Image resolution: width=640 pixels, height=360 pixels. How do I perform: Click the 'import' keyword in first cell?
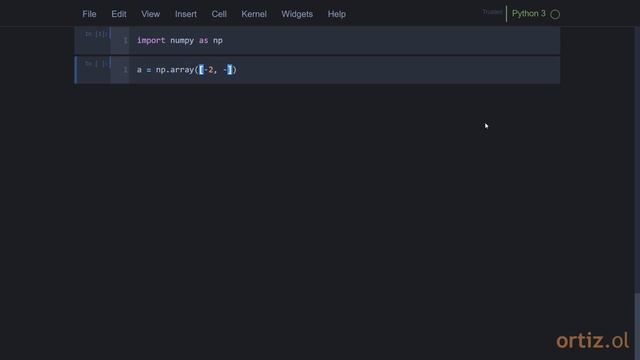click(151, 40)
